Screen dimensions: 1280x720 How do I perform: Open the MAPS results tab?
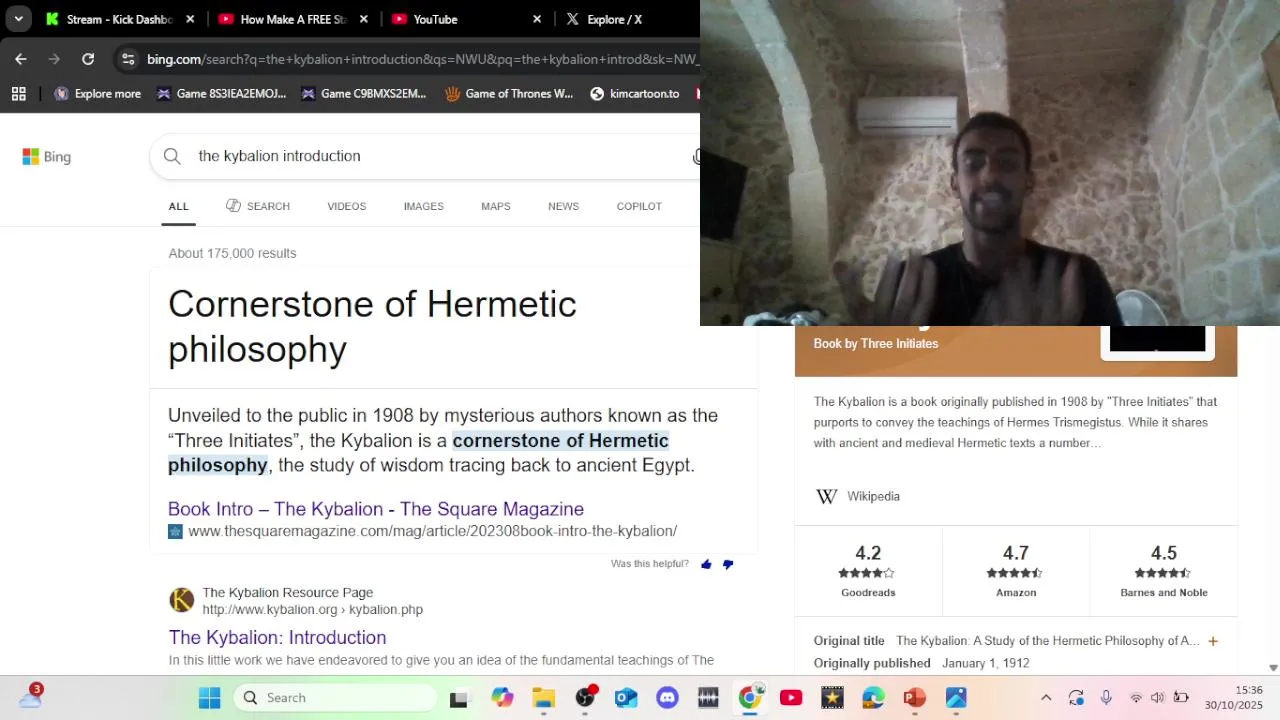point(495,206)
